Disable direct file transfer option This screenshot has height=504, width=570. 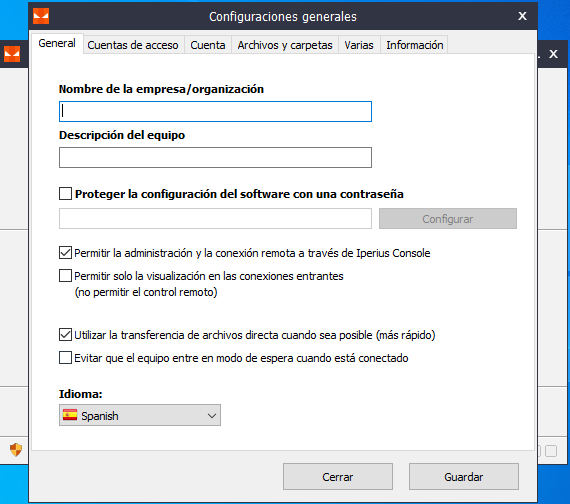pyautogui.click(x=65, y=335)
